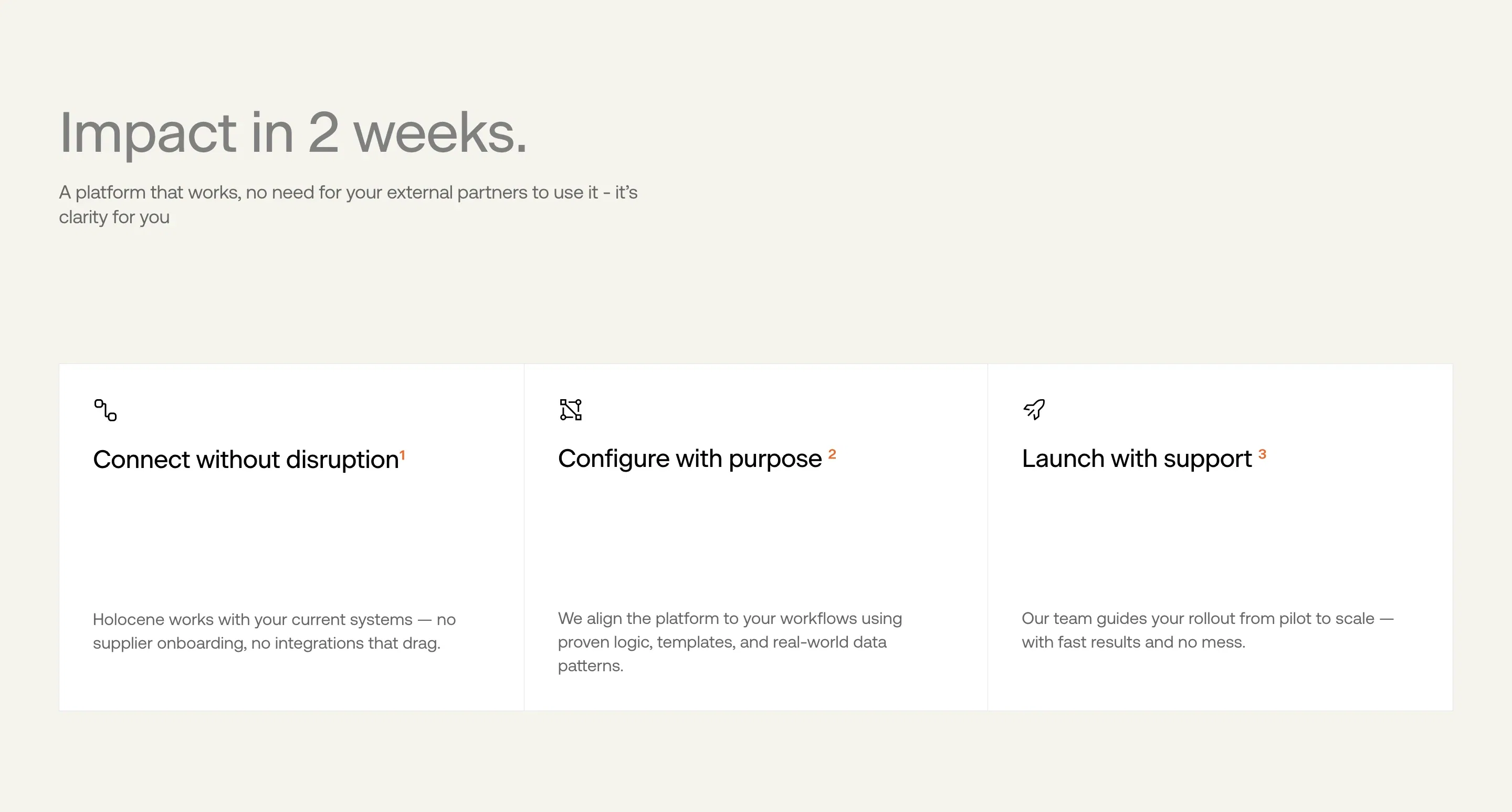Click the word "Impact" in headline
Viewport: 1512px width, 812px height.
148,133
